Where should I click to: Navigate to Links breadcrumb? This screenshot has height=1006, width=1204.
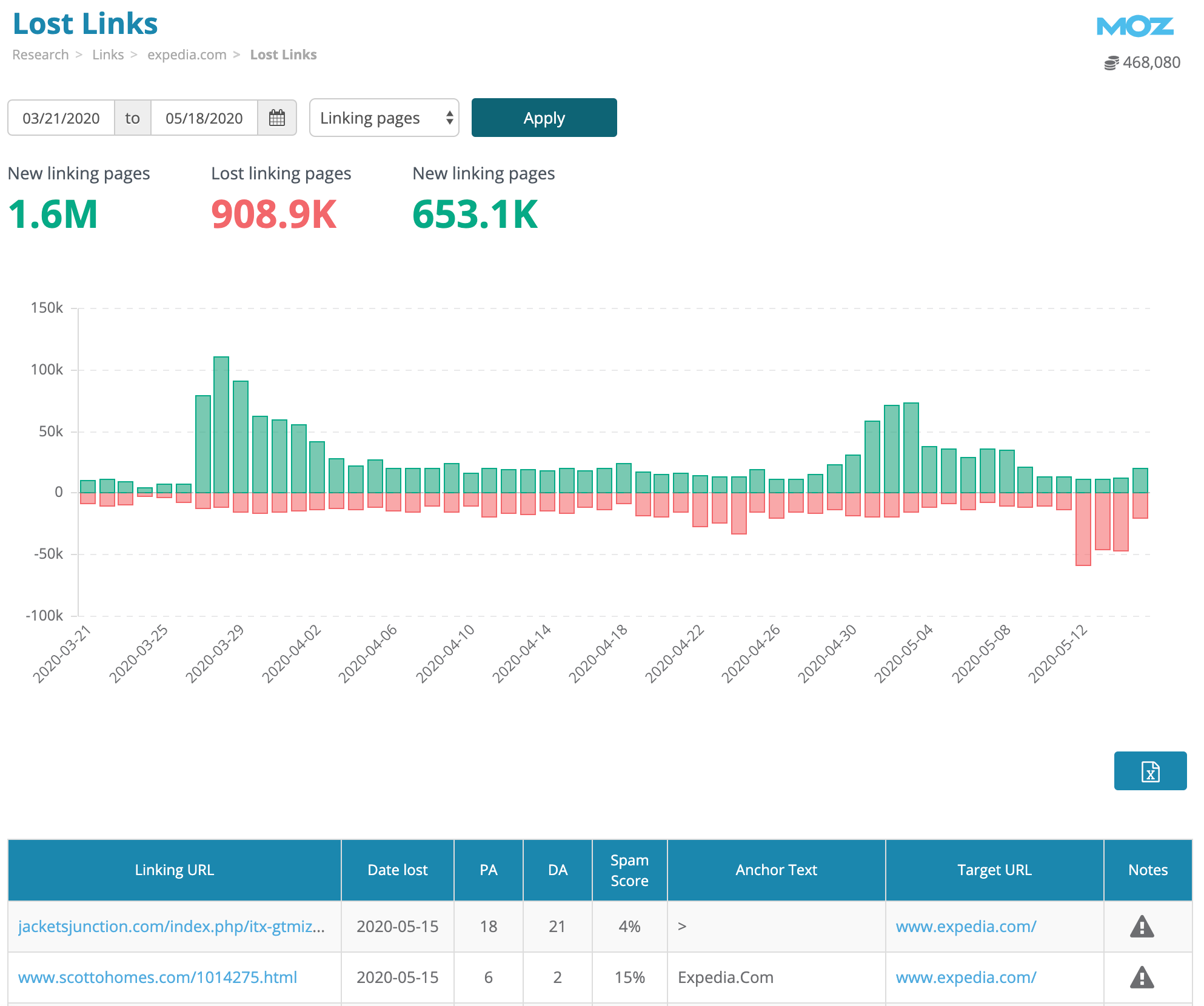click(x=108, y=55)
